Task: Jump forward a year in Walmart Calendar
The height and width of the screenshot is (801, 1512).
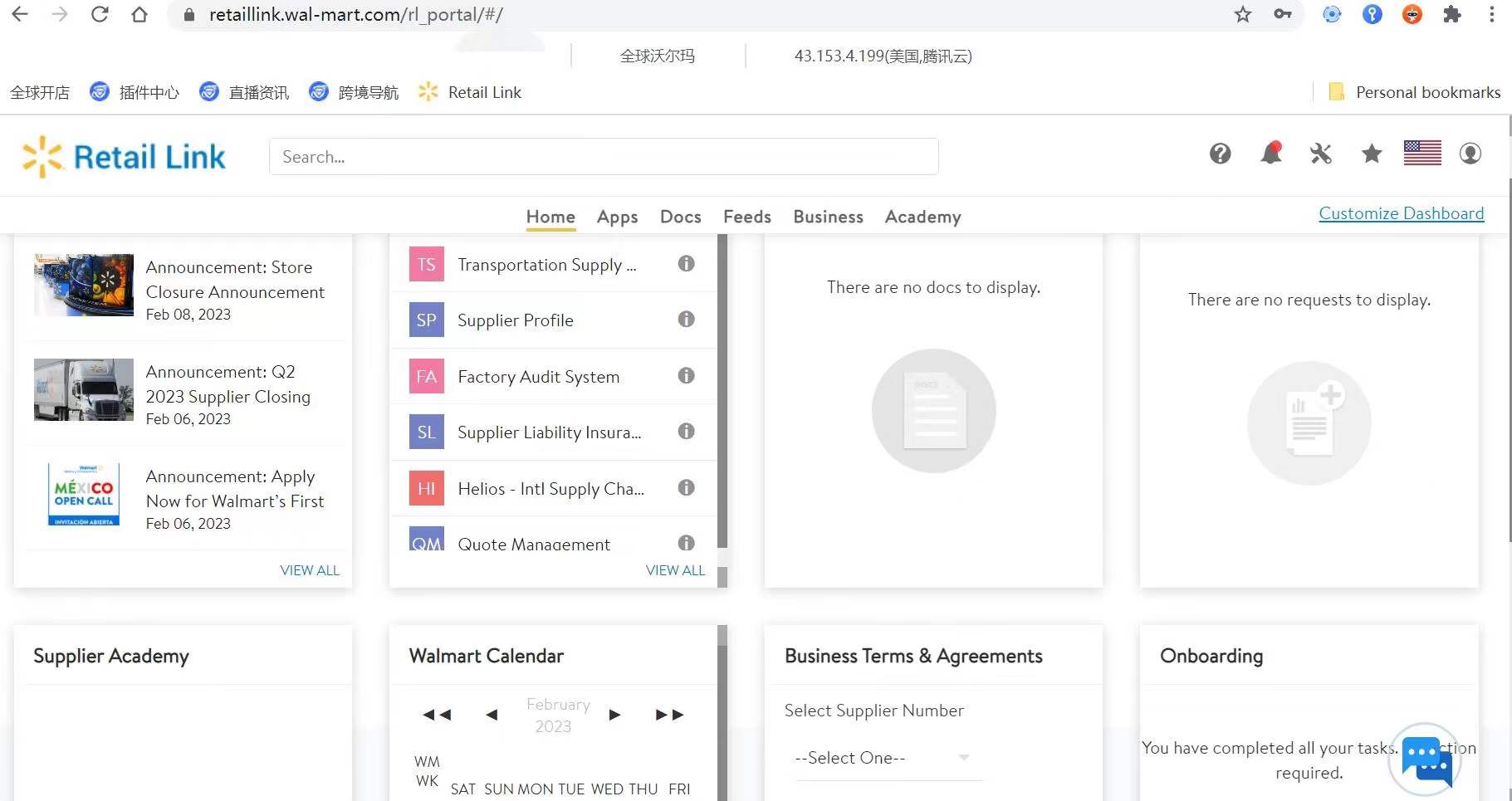Action: coord(669,715)
